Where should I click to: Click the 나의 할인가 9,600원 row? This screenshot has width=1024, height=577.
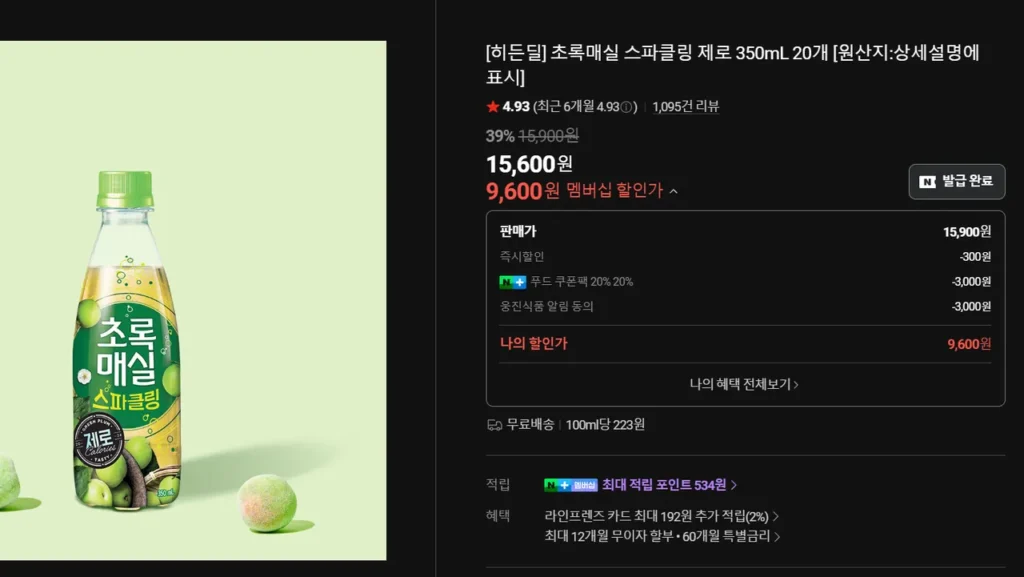click(745, 344)
